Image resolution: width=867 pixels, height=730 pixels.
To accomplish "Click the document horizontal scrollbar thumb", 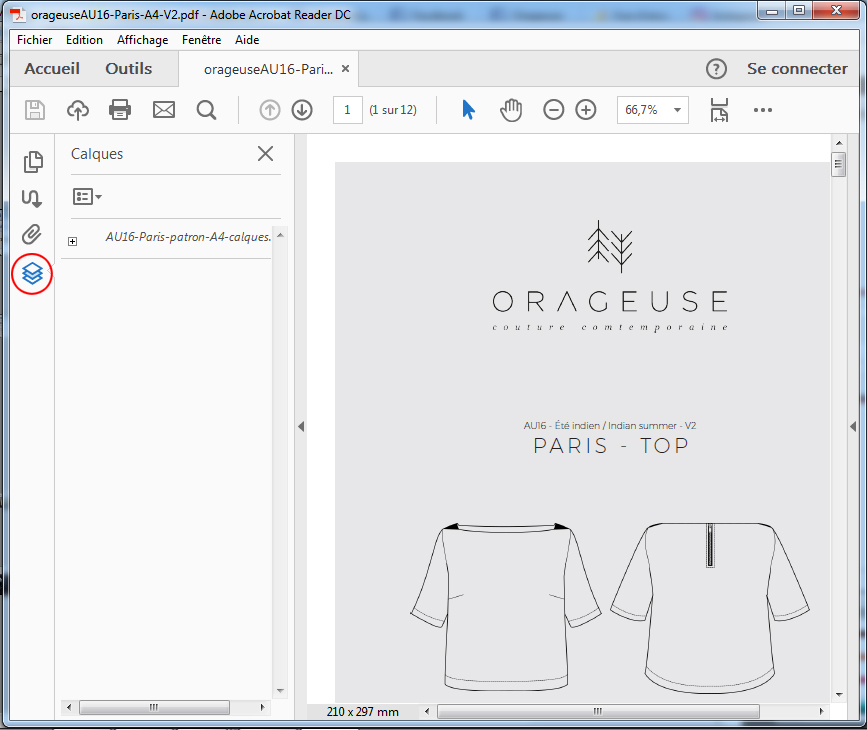I will (598, 711).
